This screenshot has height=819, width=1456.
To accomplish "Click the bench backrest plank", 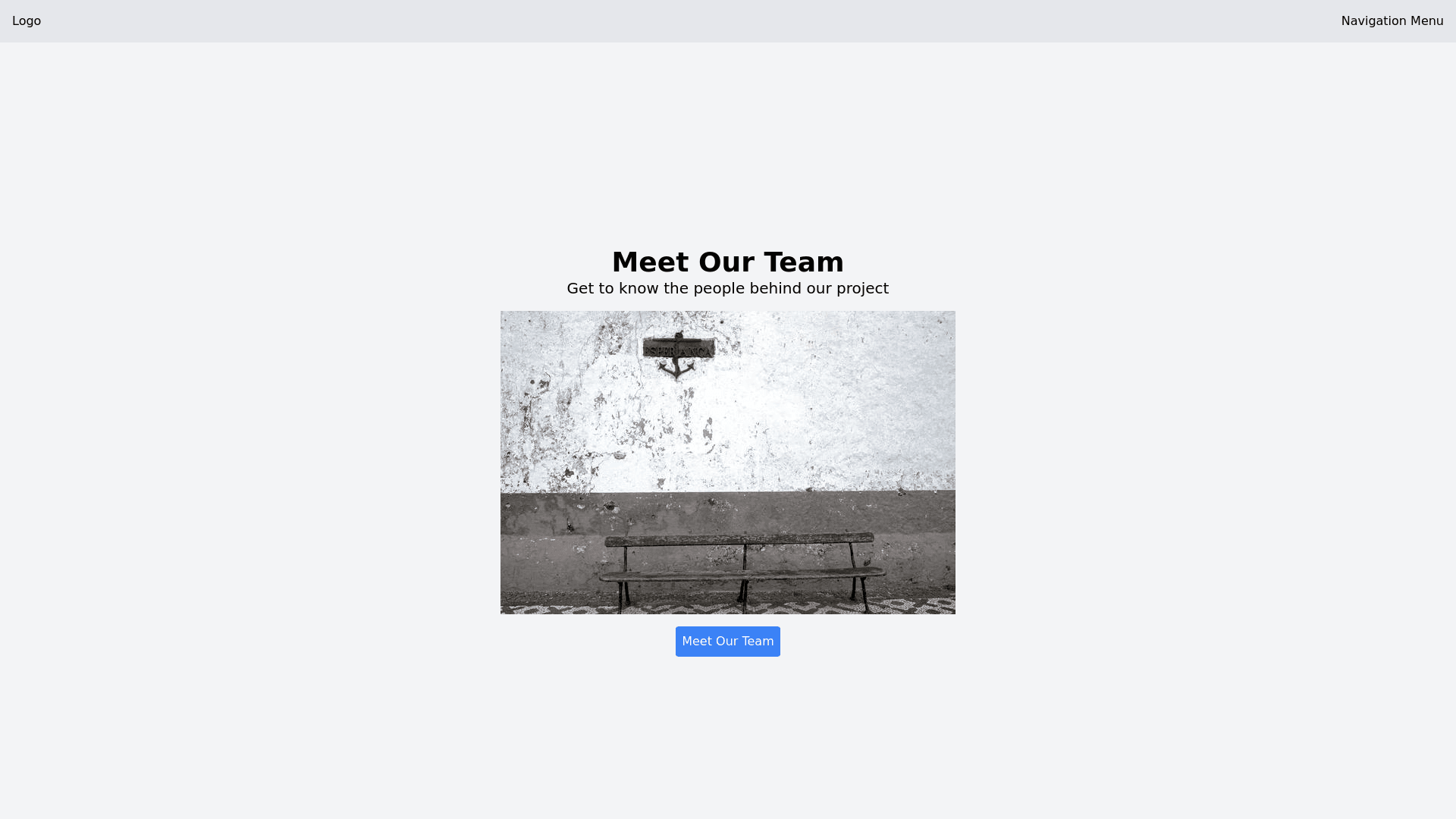I will (x=739, y=540).
